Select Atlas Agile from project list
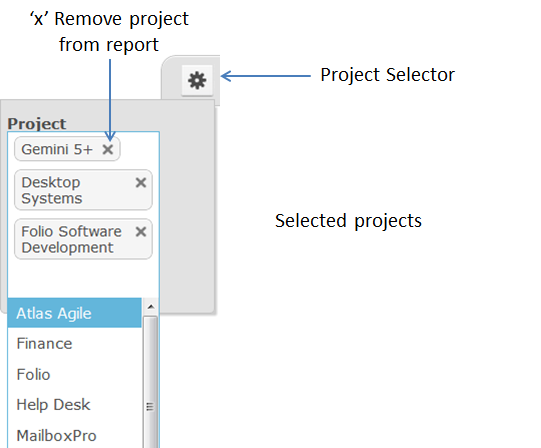 (x=75, y=313)
